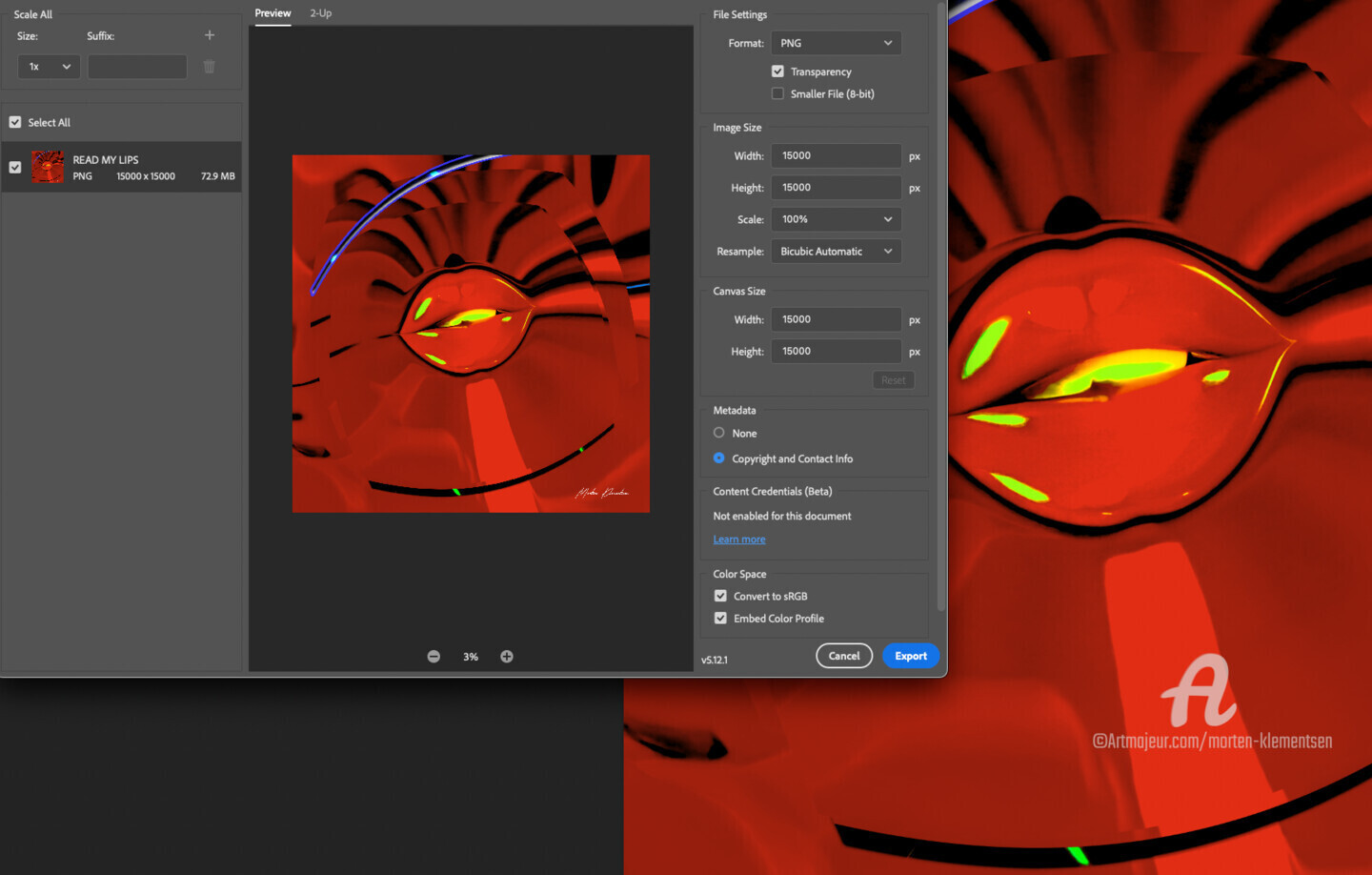Click the Canvas Size Height field
1372x875 pixels.
point(836,352)
